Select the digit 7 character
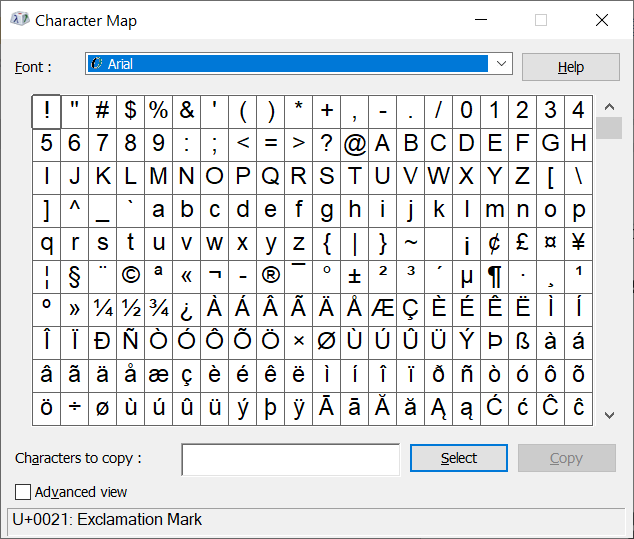The height and width of the screenshot is (539, 634). (x=102, y=145)
